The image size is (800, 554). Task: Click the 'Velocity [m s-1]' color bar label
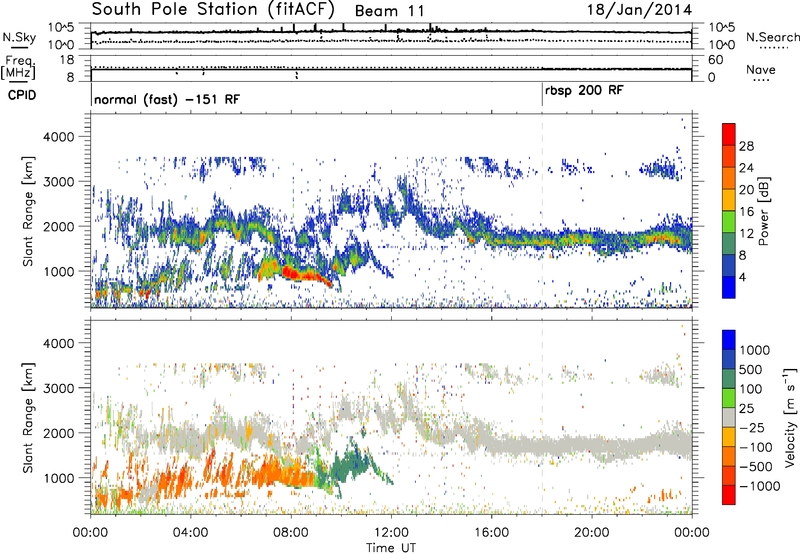click(790, 417)
